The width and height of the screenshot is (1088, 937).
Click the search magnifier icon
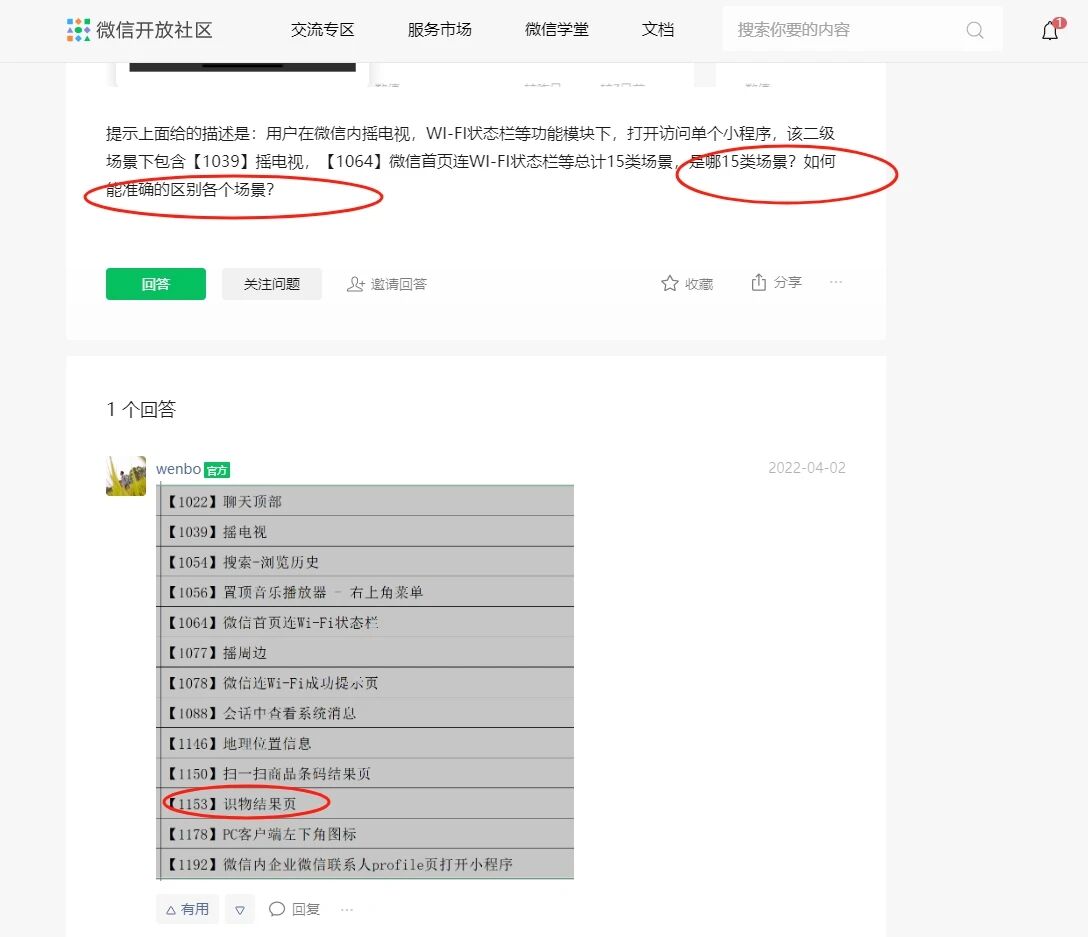tap(975, 30)
